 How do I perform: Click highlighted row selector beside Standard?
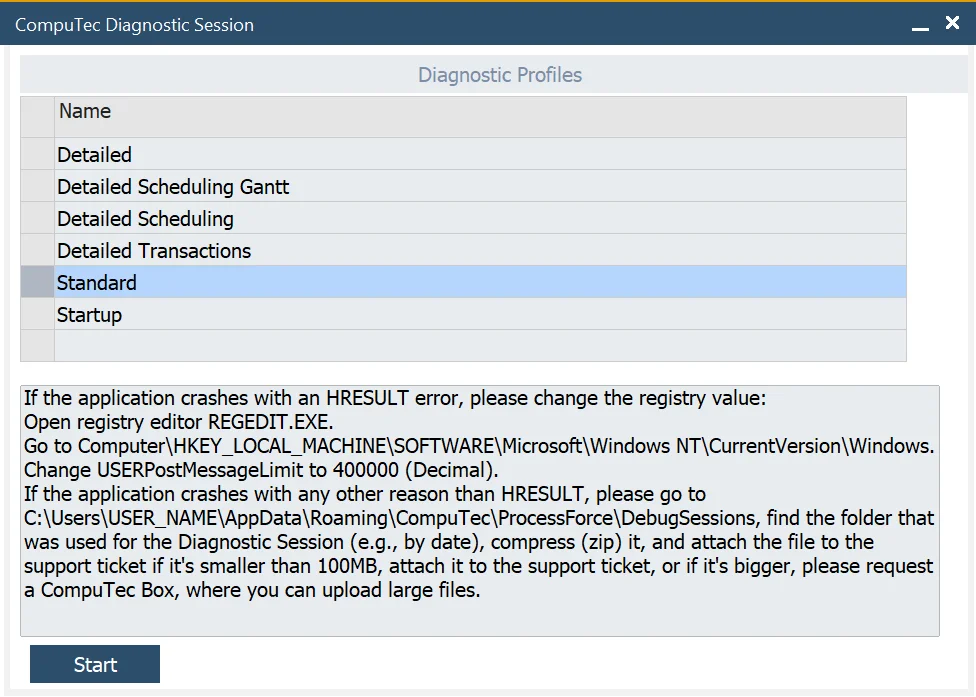(x=37, y=283)
